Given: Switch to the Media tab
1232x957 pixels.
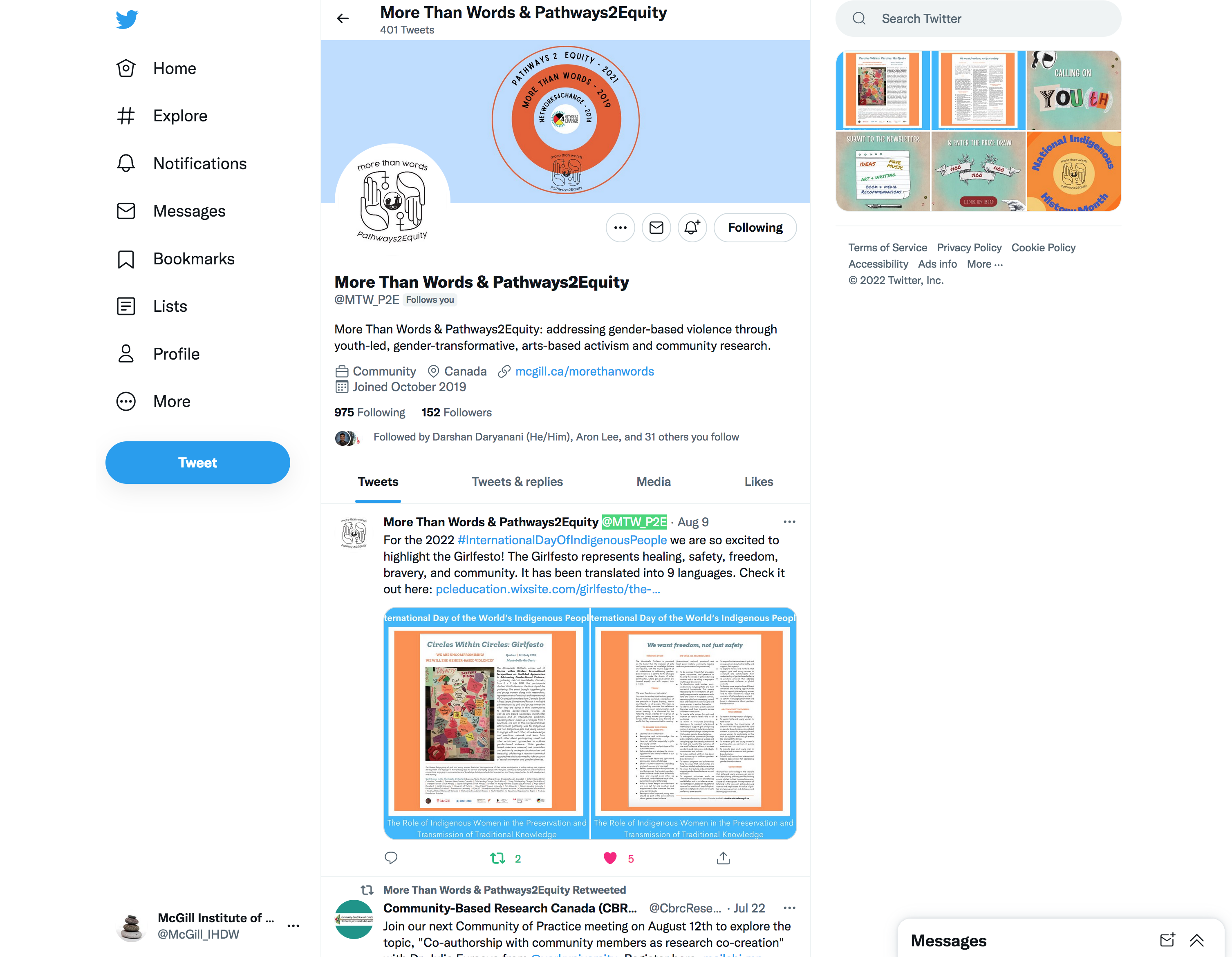Looking at the screenshot, I should (653, 482).
